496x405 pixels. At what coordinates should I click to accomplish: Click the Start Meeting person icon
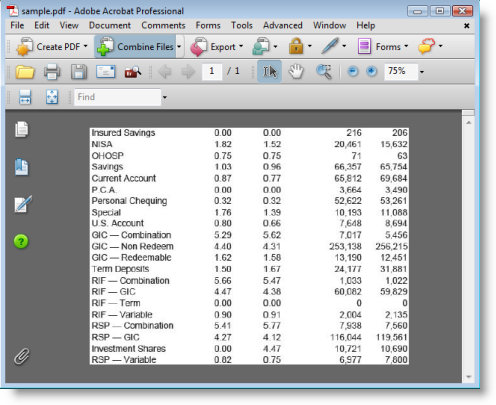tap(261, 46)
